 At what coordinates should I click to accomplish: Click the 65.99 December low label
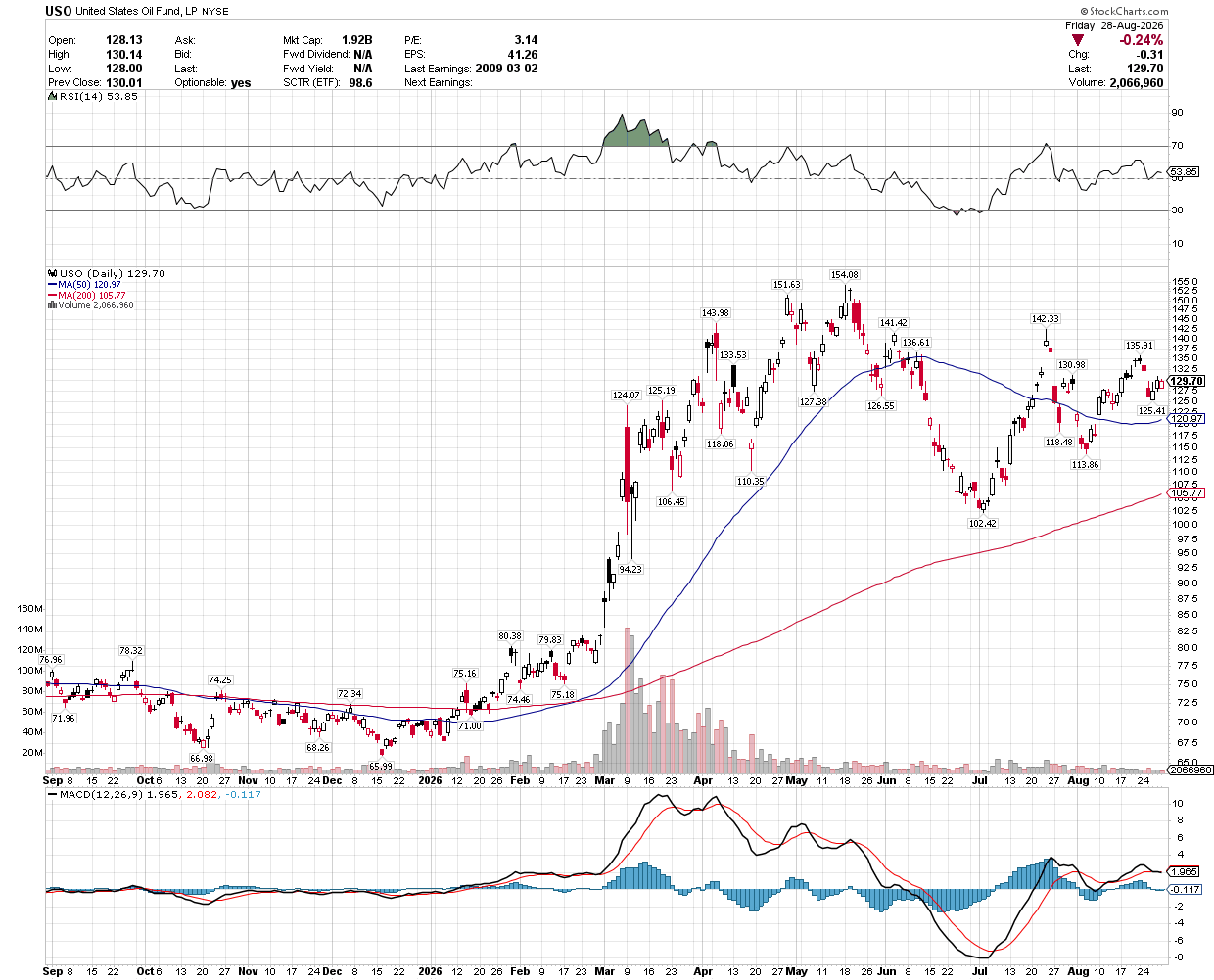point(380,767)
